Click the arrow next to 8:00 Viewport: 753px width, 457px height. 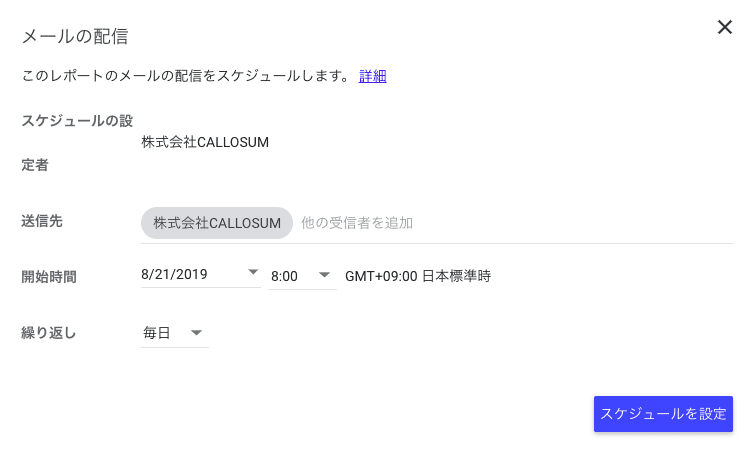[324, 275]
